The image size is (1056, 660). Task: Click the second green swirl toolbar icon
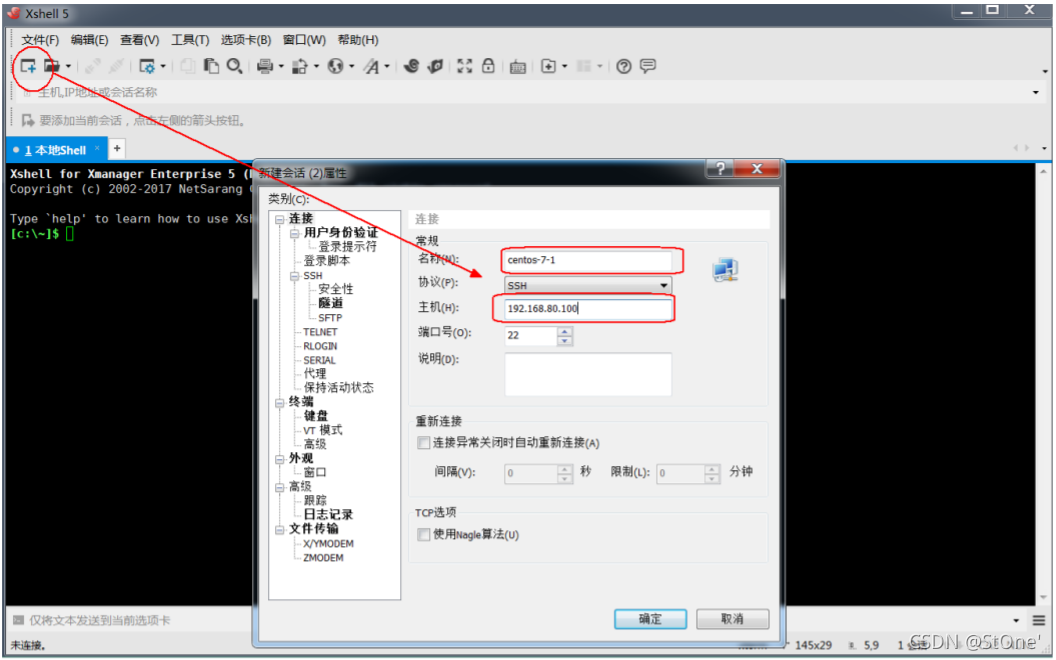436,66
